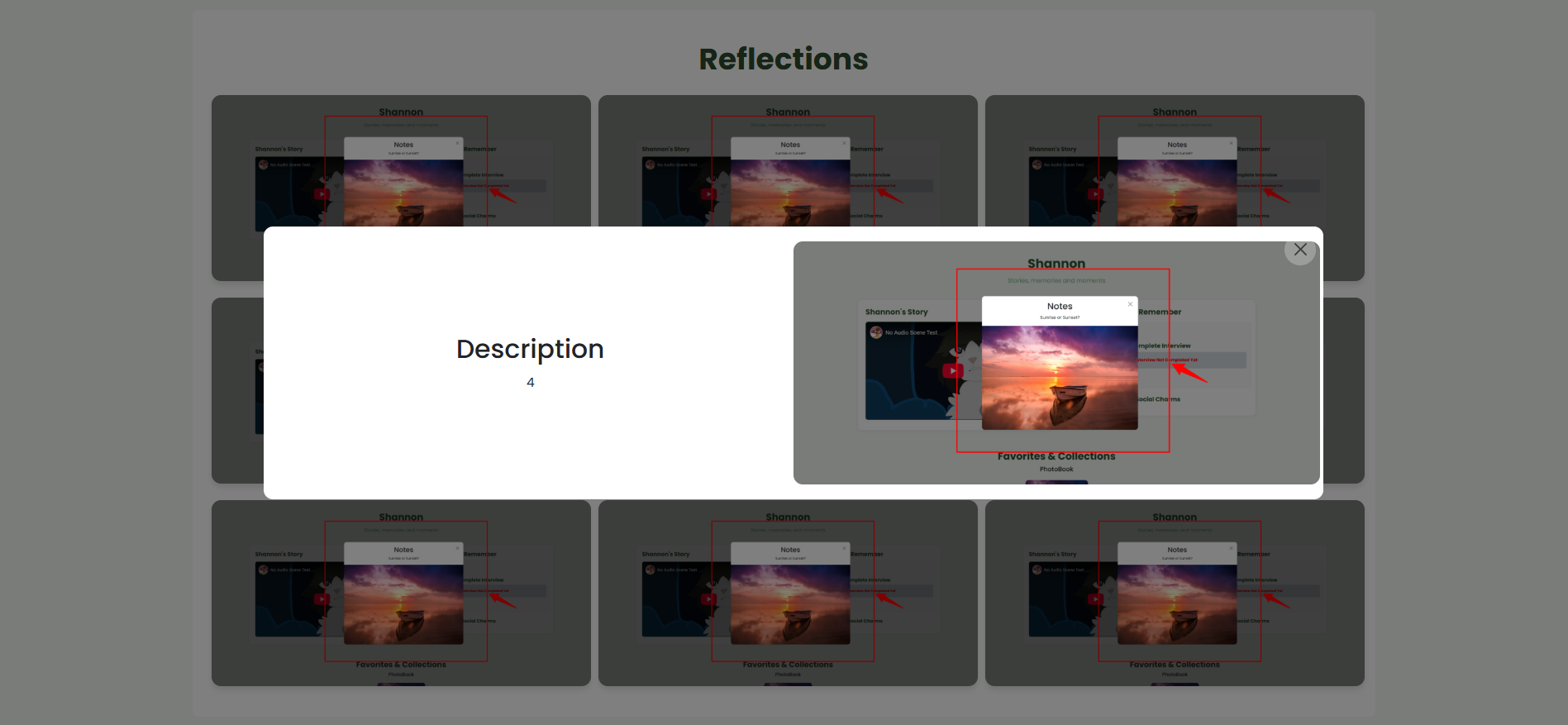Open the bottom-middle reflection thumbnail
This screenshot has height=725, width=1568.
(787, 593)
